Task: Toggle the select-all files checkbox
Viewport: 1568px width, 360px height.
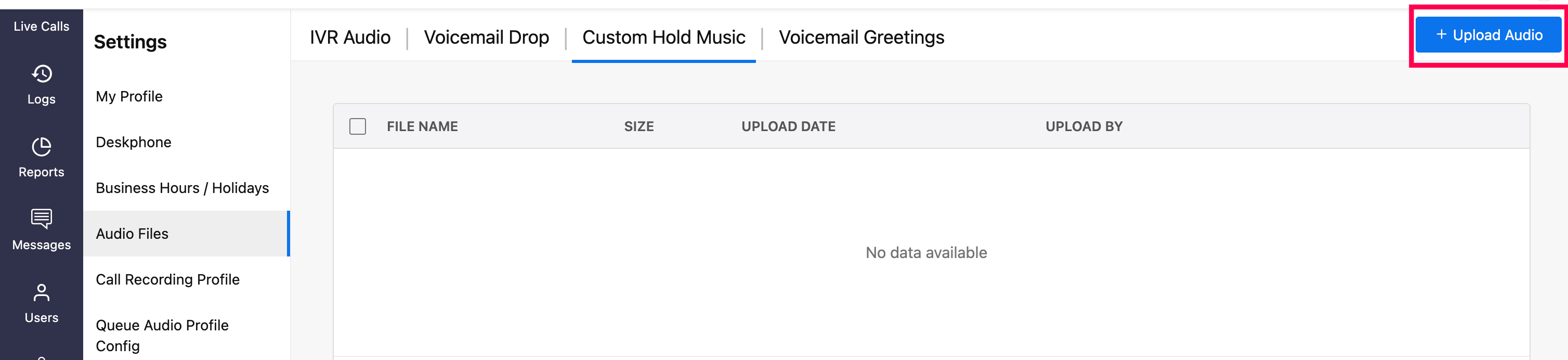Action: tap(357, 127)
